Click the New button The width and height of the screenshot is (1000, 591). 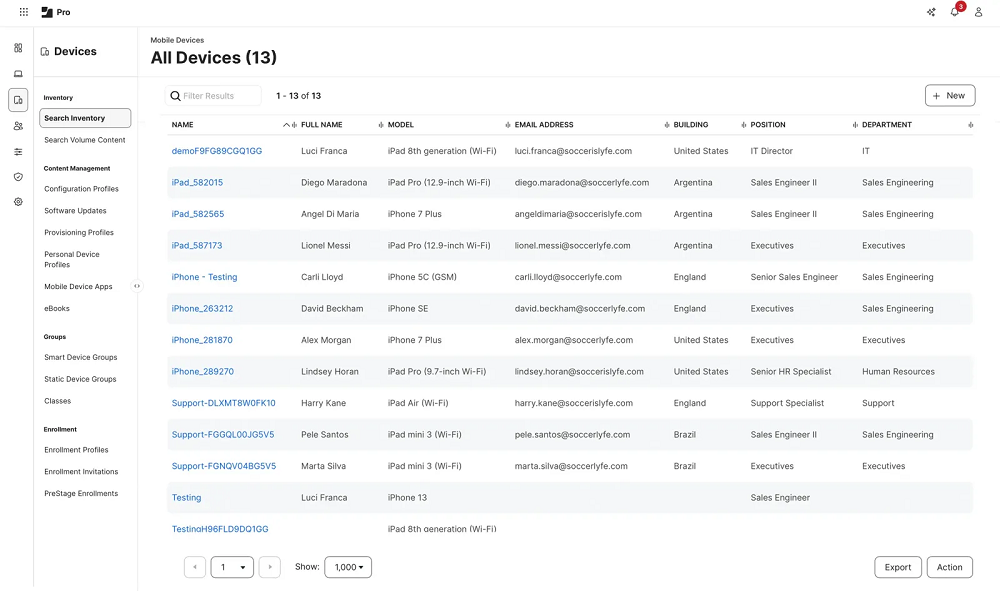pos(950,96)
